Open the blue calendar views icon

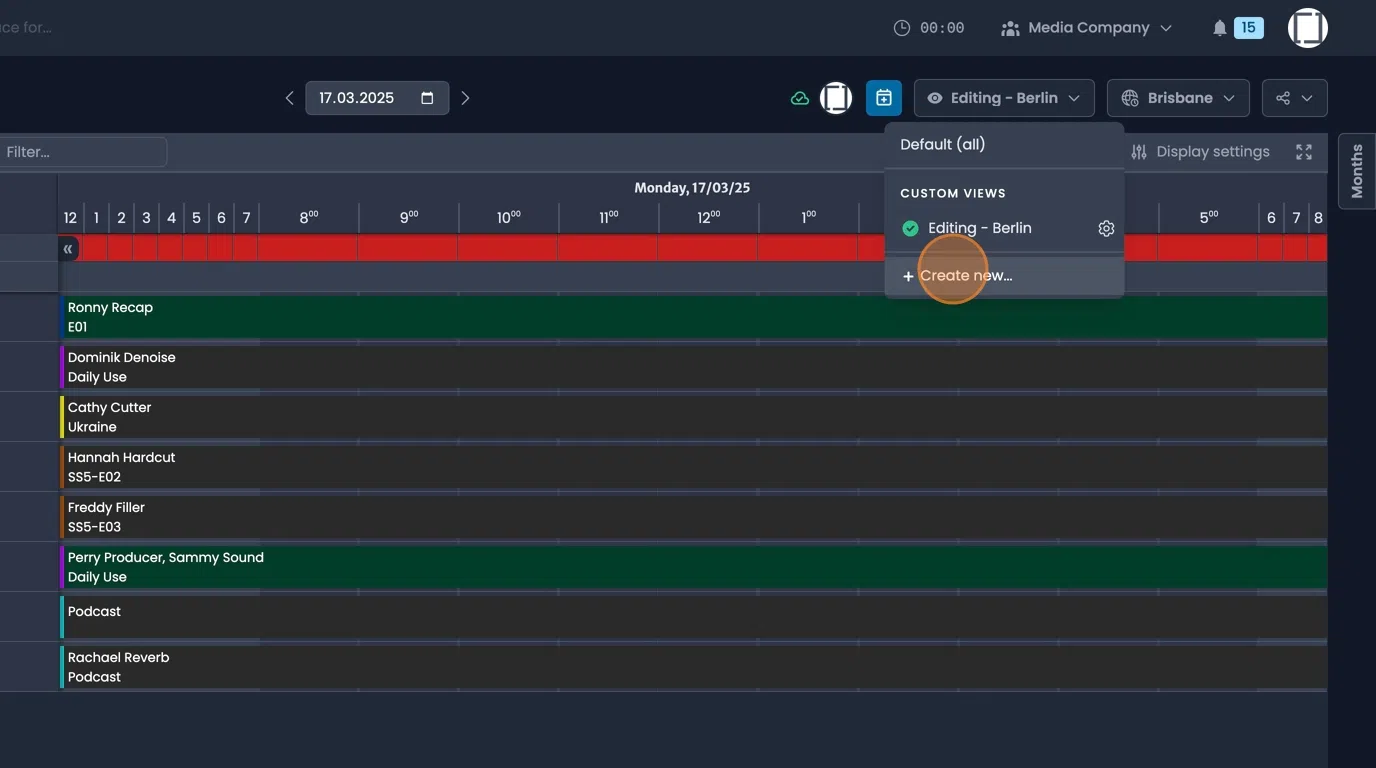click(x=883, y=97)
